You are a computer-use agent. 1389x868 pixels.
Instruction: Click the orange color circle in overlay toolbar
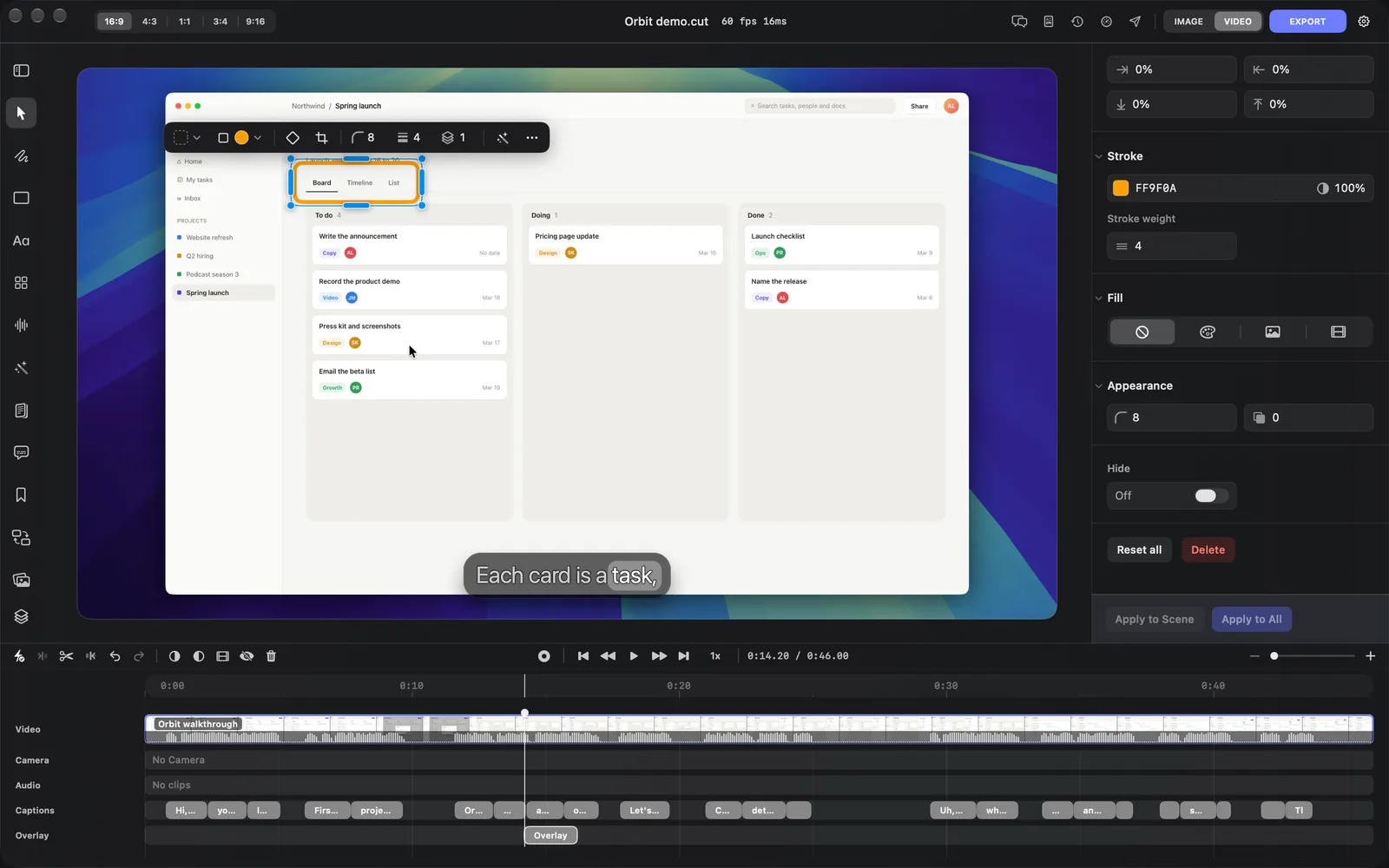tap(241, 137)
